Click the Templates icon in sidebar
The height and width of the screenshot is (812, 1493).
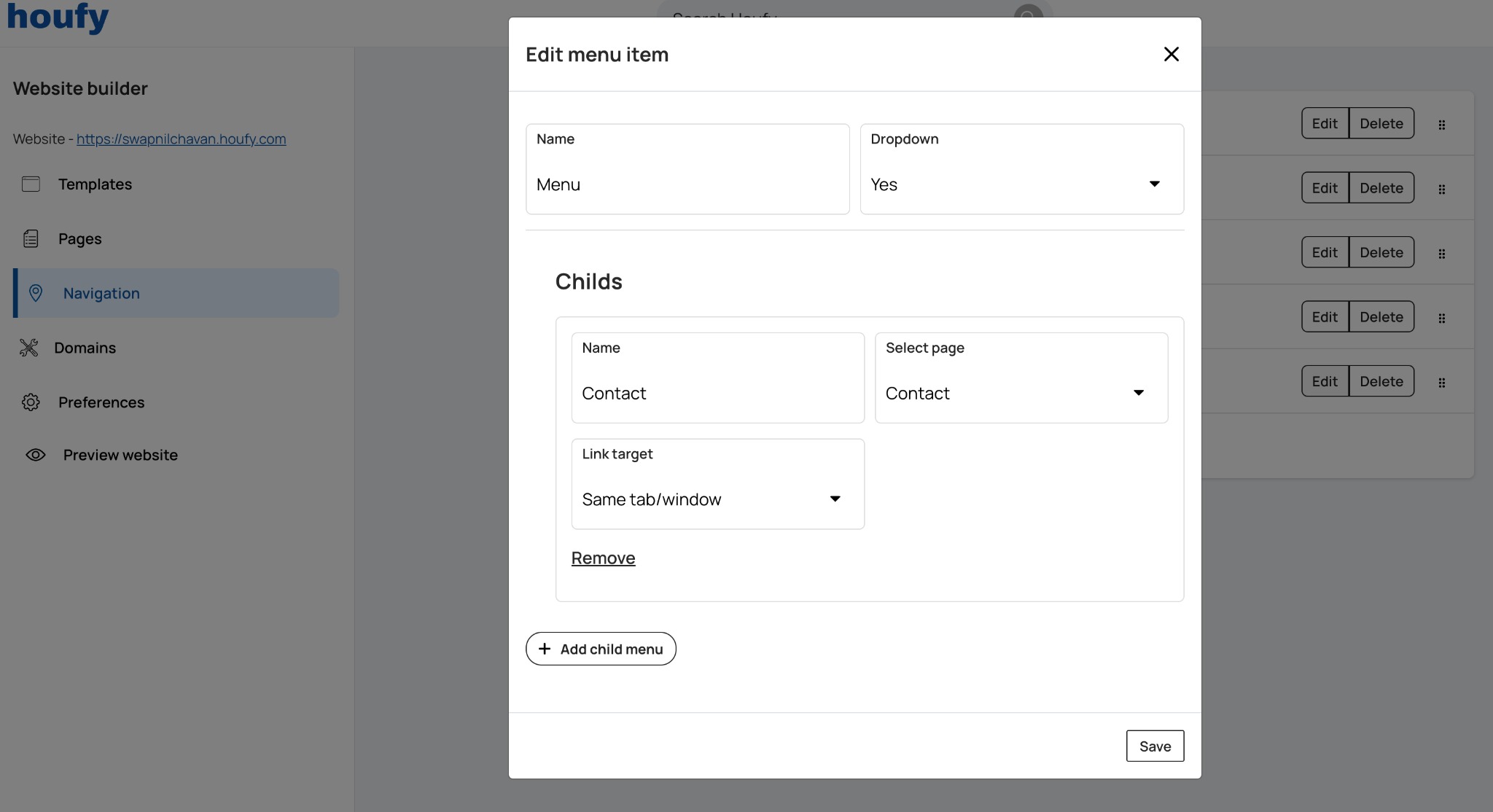click(30, 183)
